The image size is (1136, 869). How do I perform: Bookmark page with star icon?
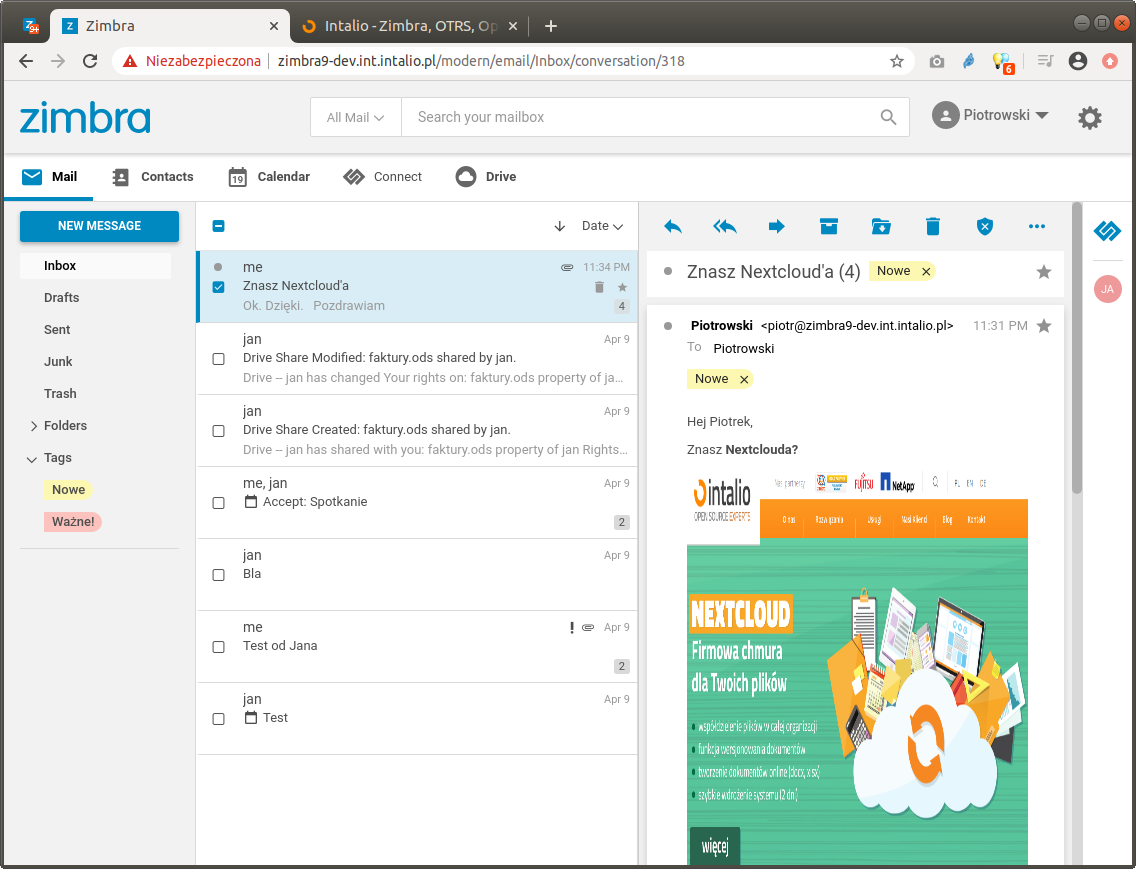[x=897, y=61]
